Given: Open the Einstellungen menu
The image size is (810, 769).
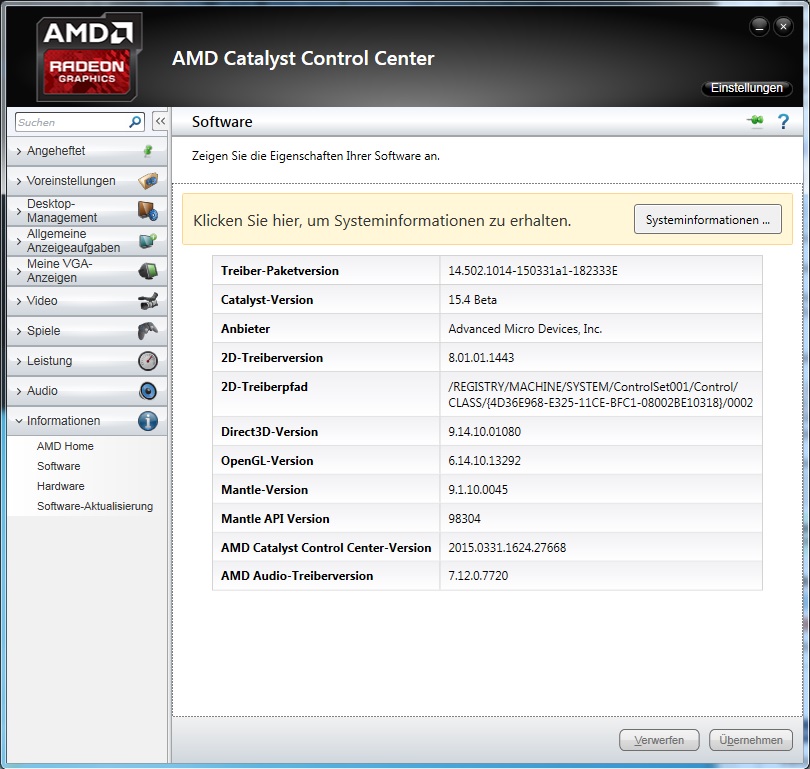Looking at the screenshot, I should tap(746, 88).
